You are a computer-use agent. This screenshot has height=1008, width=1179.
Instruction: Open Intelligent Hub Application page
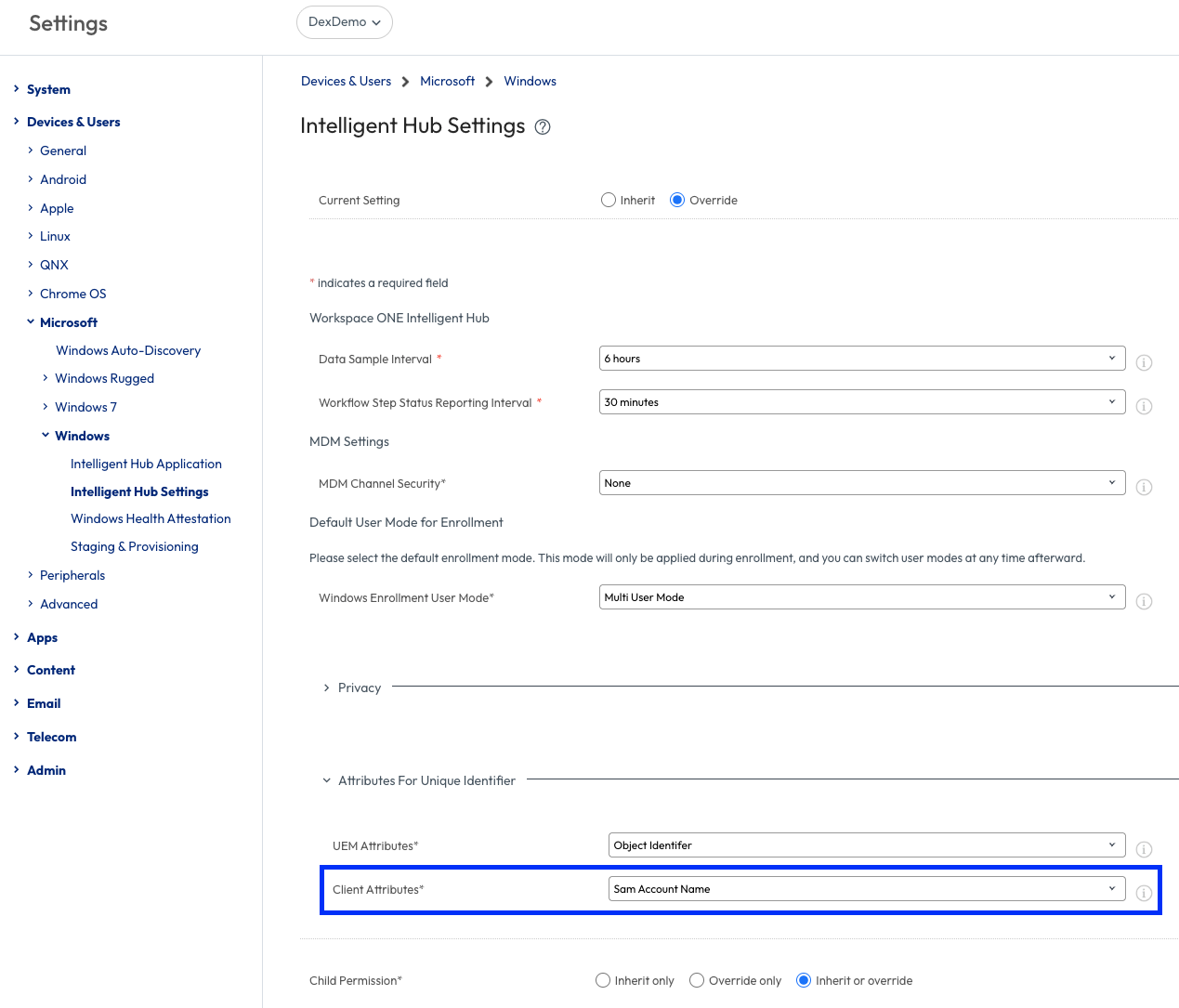tap(146, 464)
